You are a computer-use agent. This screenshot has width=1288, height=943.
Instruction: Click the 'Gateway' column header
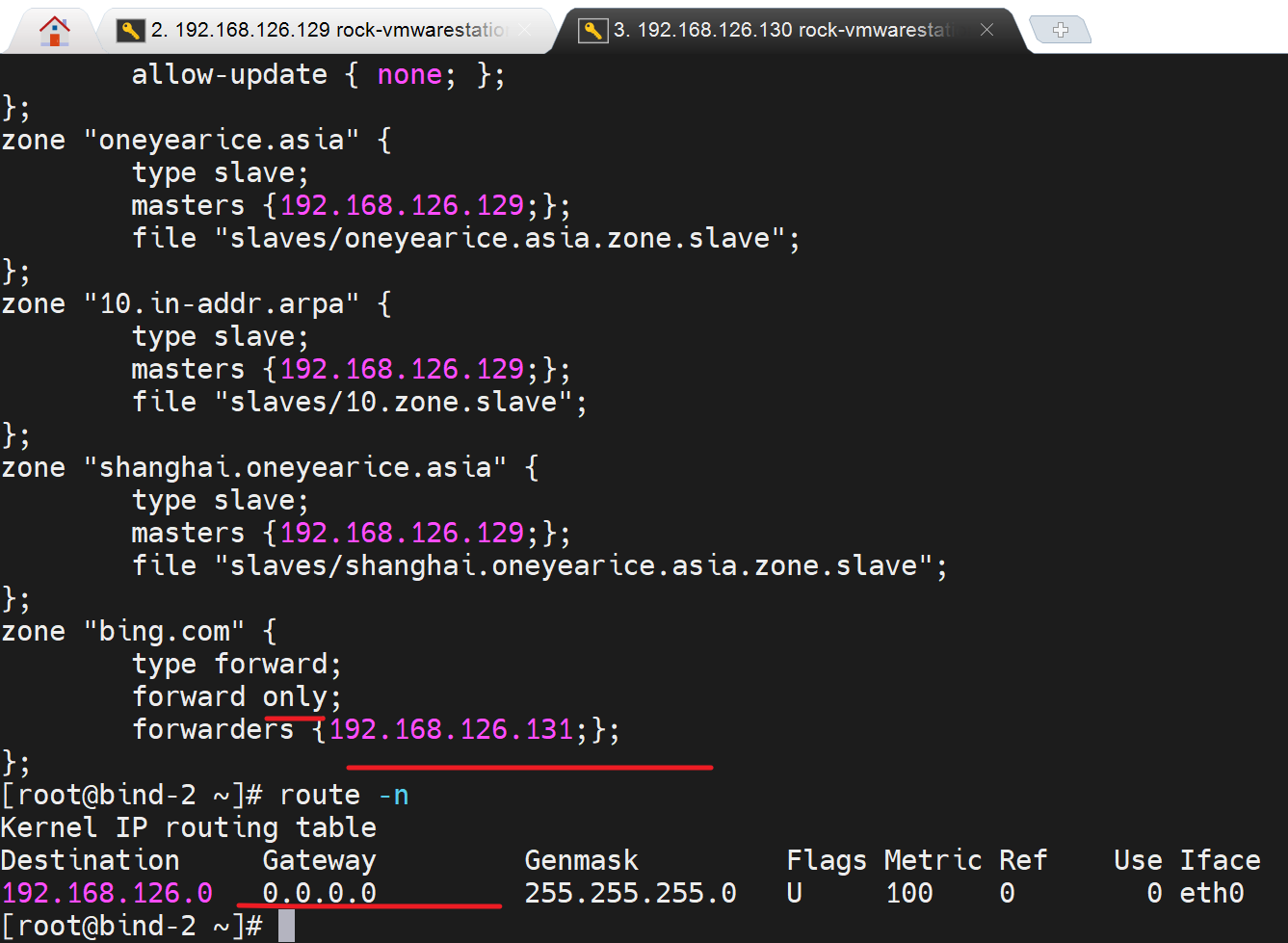click(320, 861)
